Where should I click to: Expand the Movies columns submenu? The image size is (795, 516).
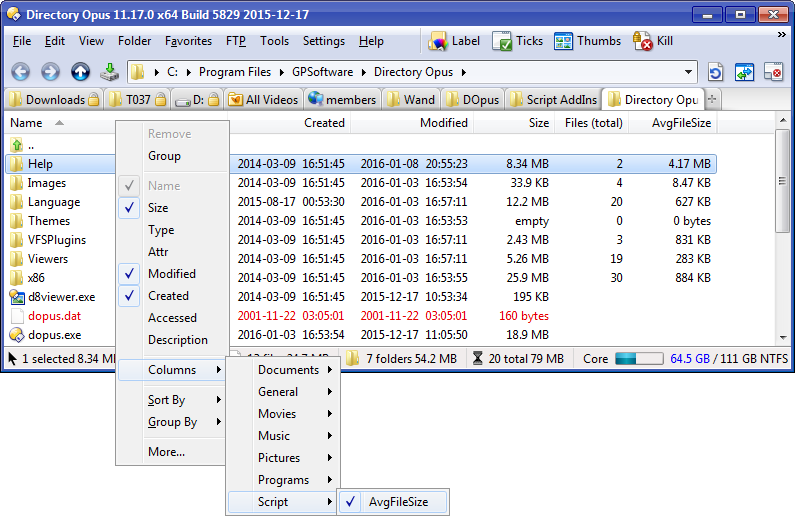(282, 414)
